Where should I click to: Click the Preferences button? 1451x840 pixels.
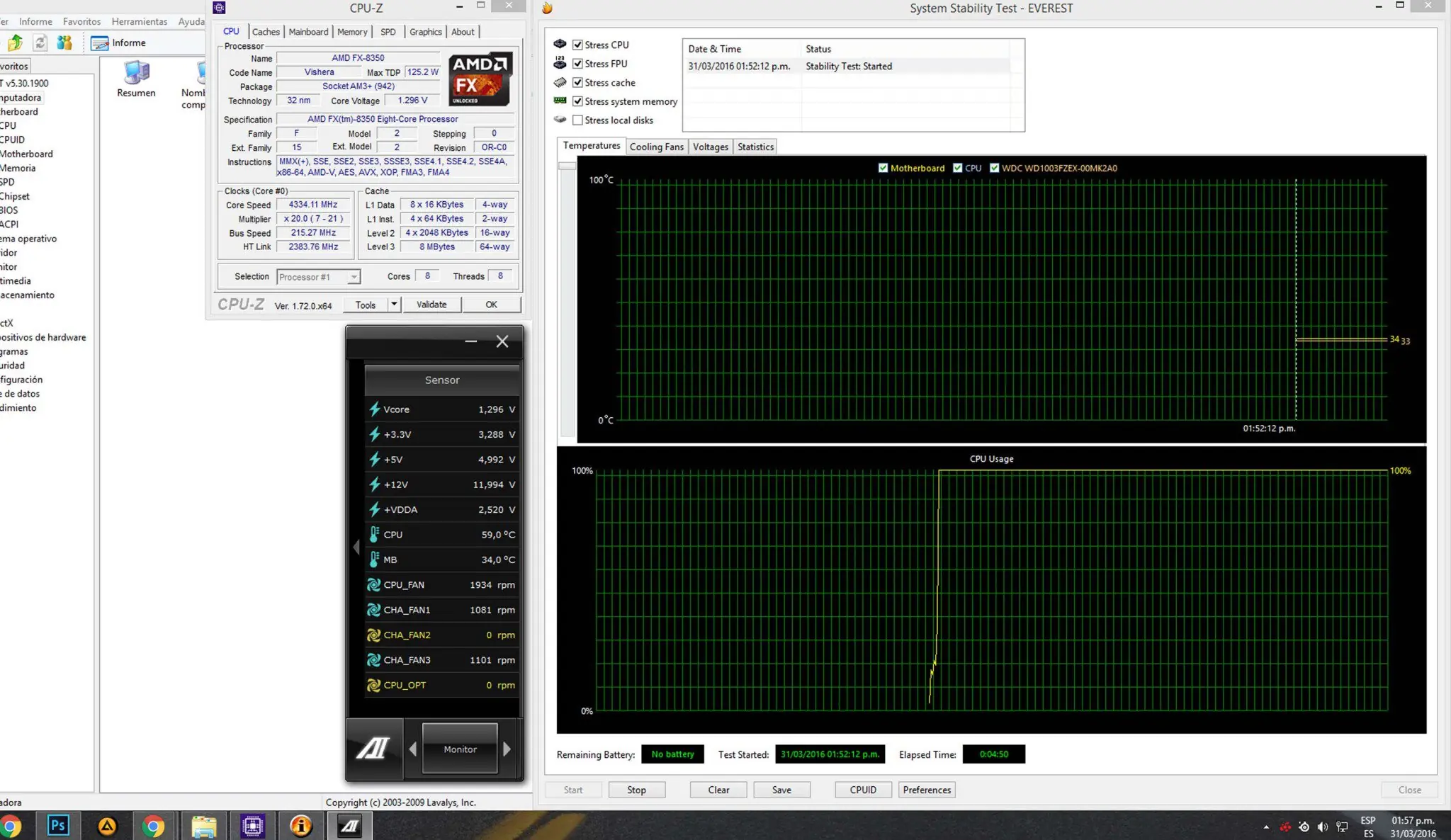(927, 790)
